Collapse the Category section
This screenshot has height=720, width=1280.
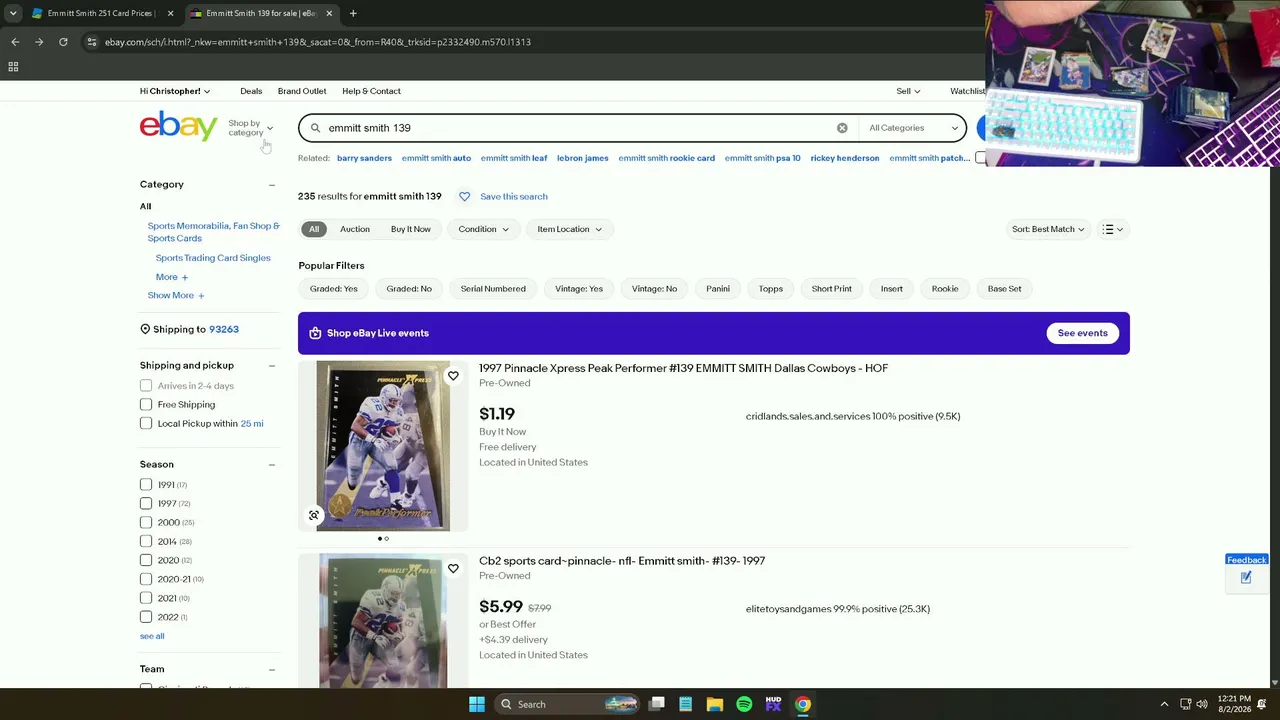[x=272, y=185]
